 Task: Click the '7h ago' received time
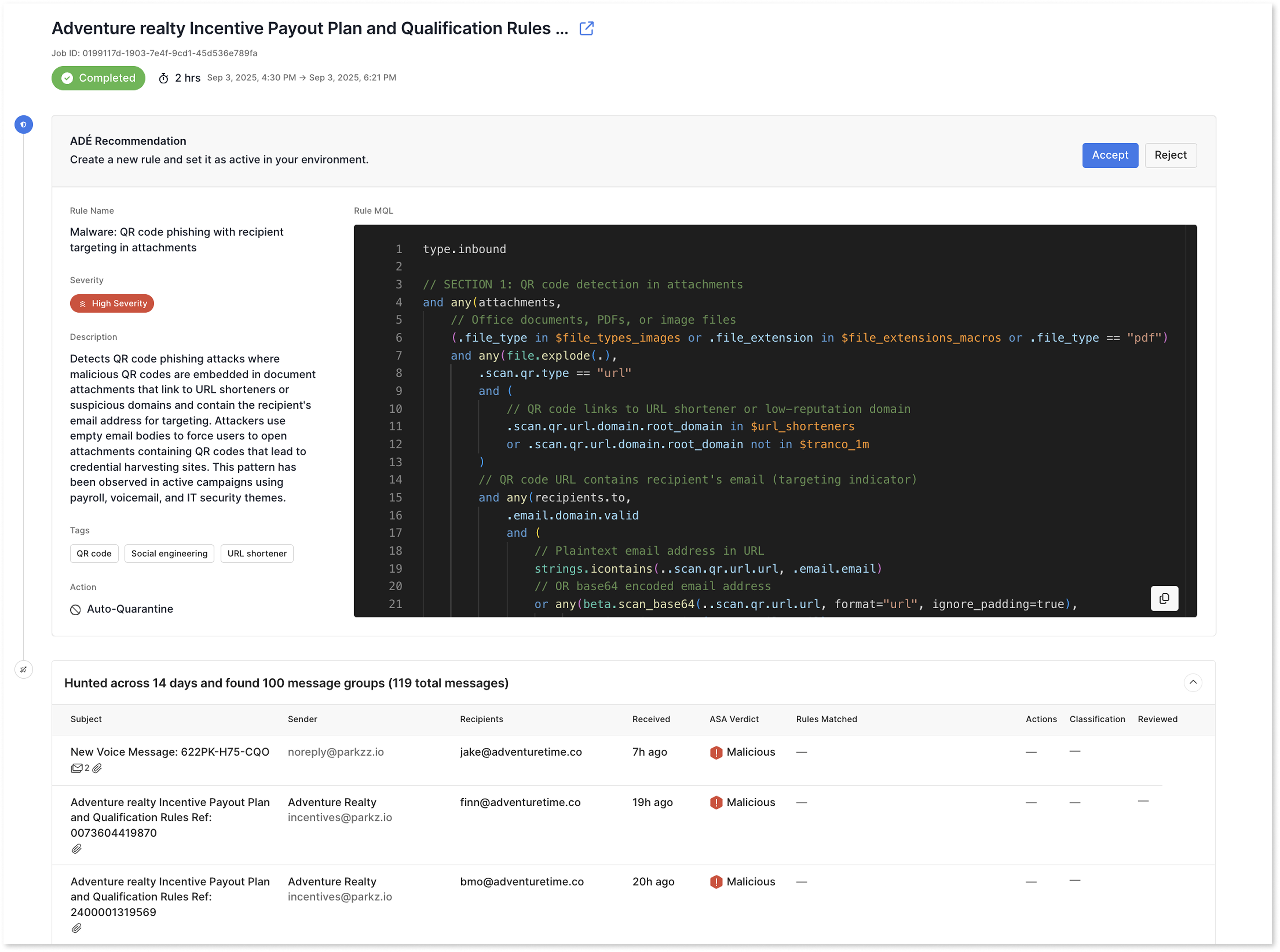click(x=650, y=752)
